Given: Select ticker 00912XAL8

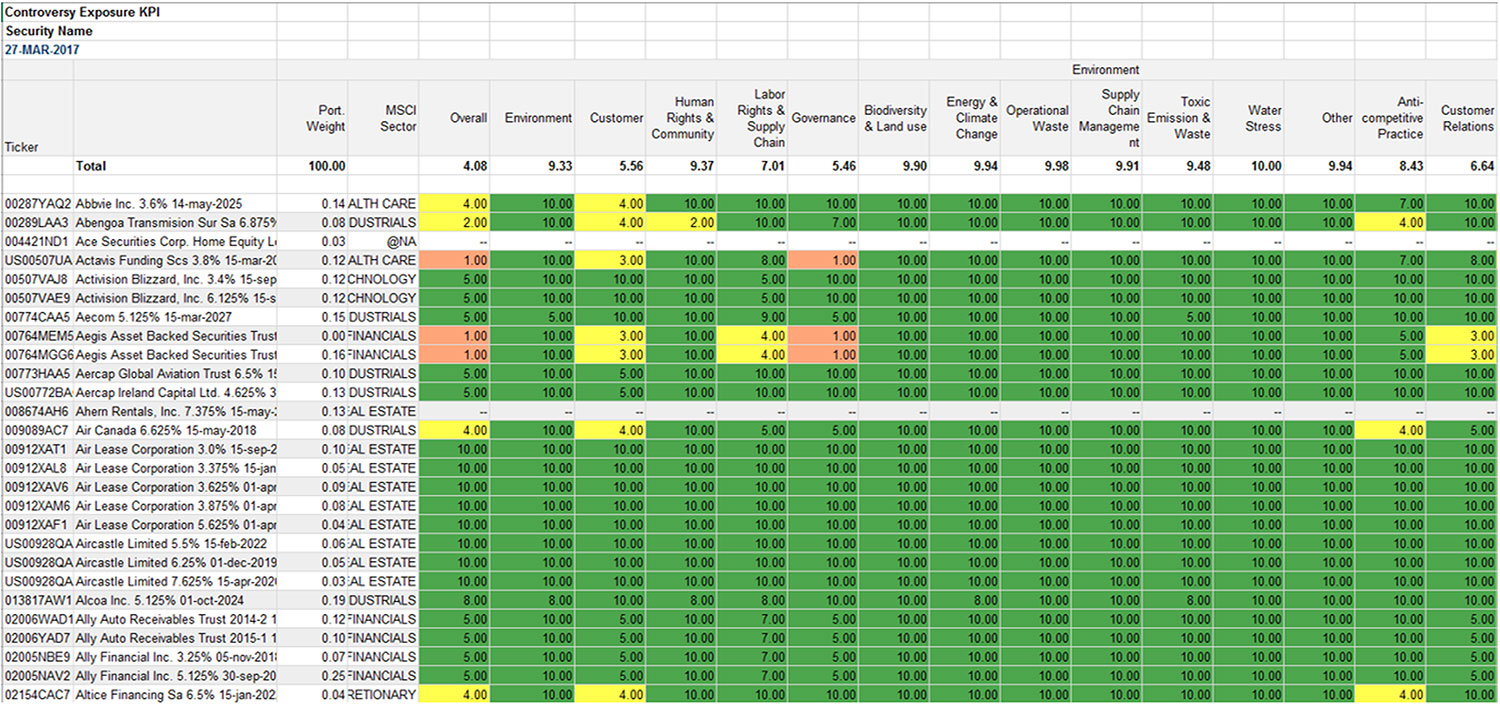Looking at the screenshot, I should (38, 468).
